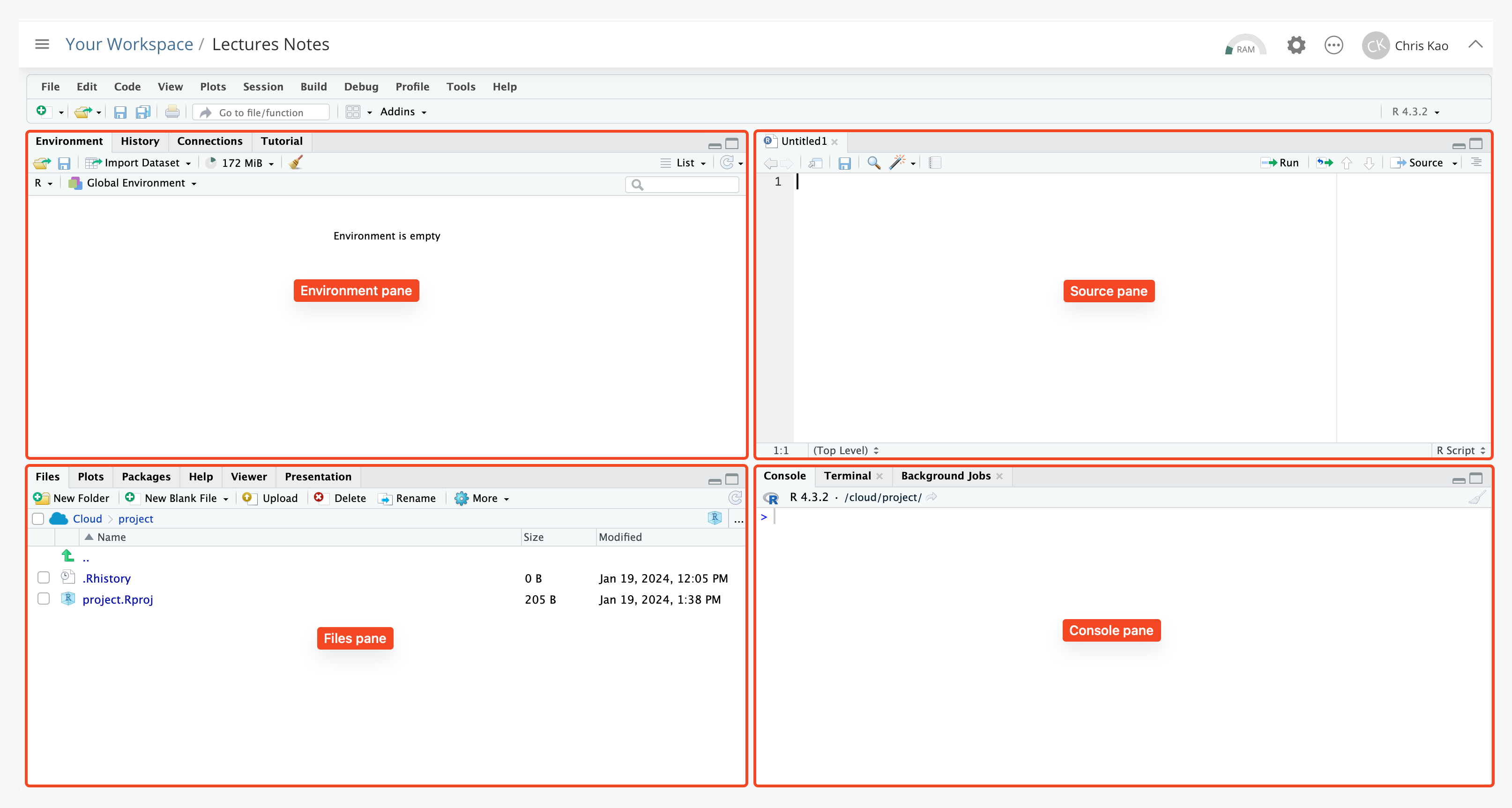Click the re-run previous code icon
Viewport: 1512px width, 808px height.
[x=1324, y=163]
